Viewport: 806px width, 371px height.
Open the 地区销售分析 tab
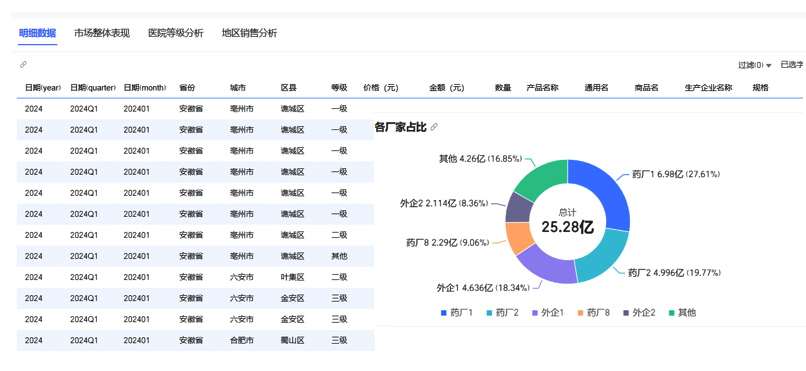pyautogui.click(x=249, y=33)
